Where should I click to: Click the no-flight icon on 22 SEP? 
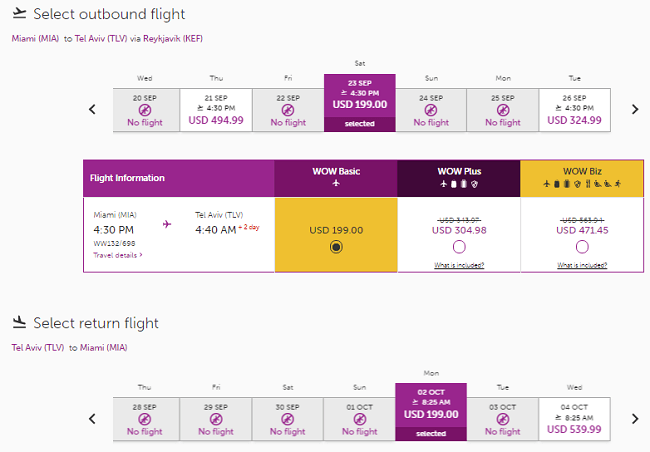(288, 110)
